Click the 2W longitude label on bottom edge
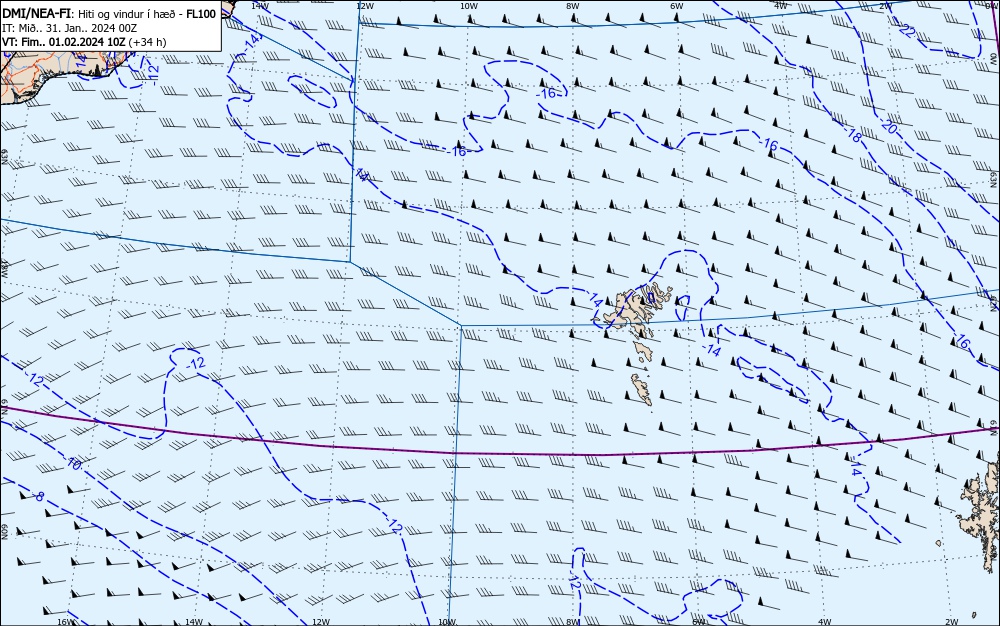Screen dimensions: 1000x626 coord(952,622)
